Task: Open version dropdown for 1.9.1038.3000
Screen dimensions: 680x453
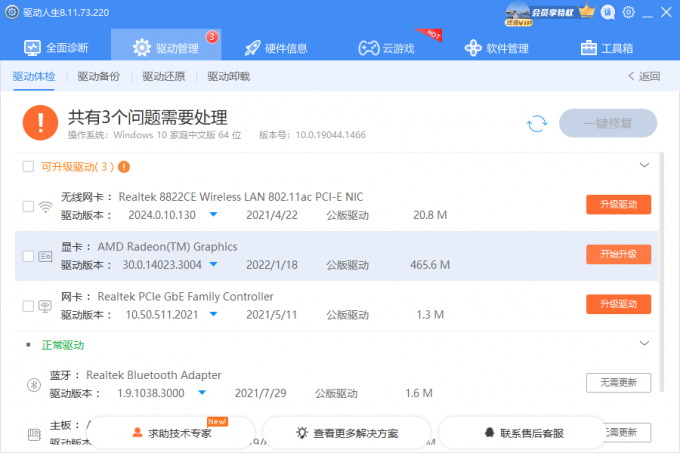Action: (202, 393)
